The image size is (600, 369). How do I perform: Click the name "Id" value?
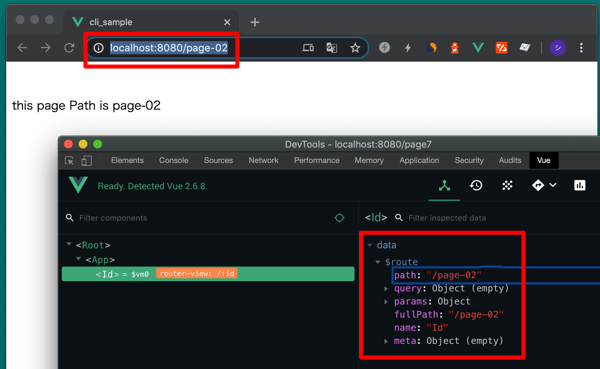[x=437, y=328]
